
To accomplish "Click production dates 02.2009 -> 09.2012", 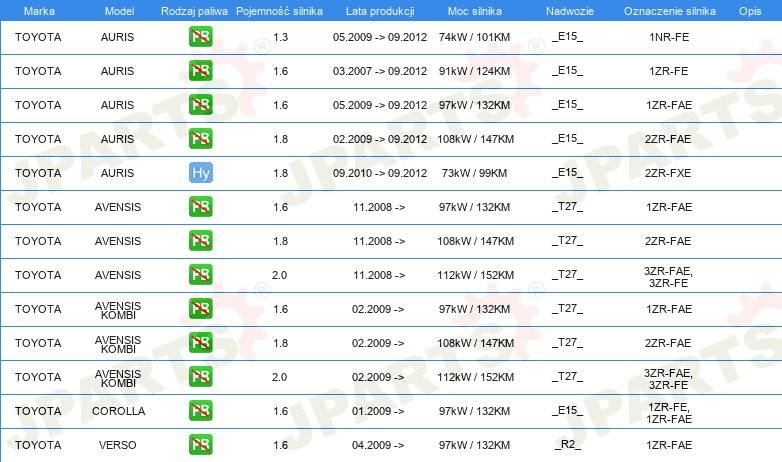I will [x=380, y=139].
